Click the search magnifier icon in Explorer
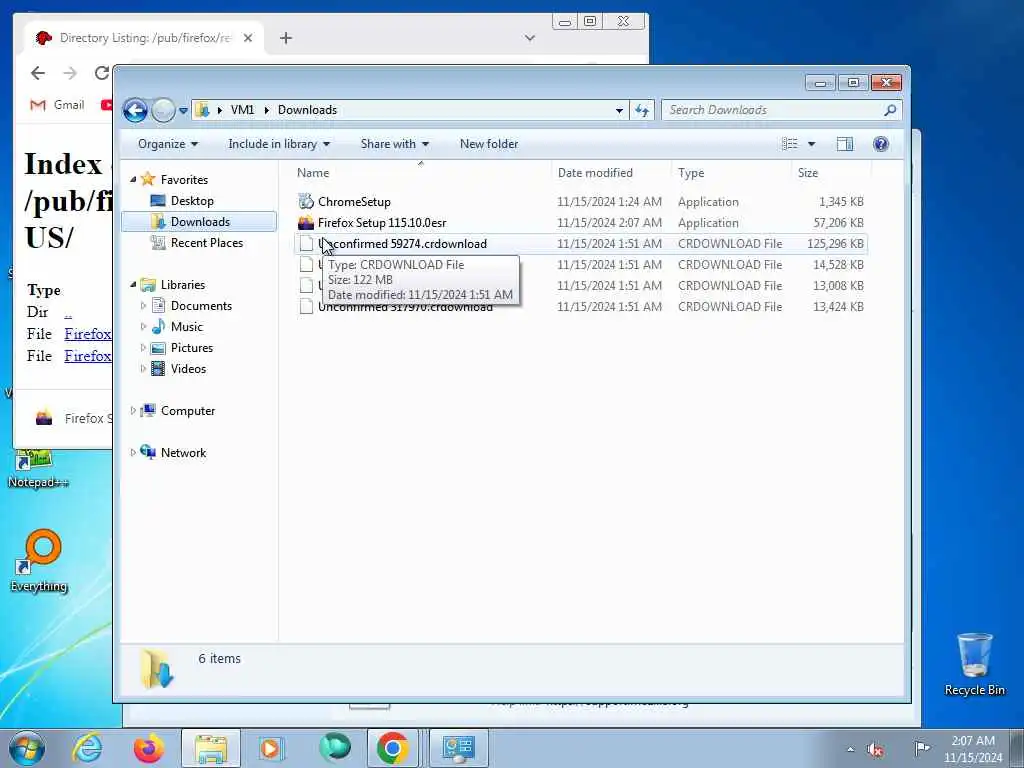The width and height of the screenshot is (1024, 768). pyautogui.click(x=890, y=110)
